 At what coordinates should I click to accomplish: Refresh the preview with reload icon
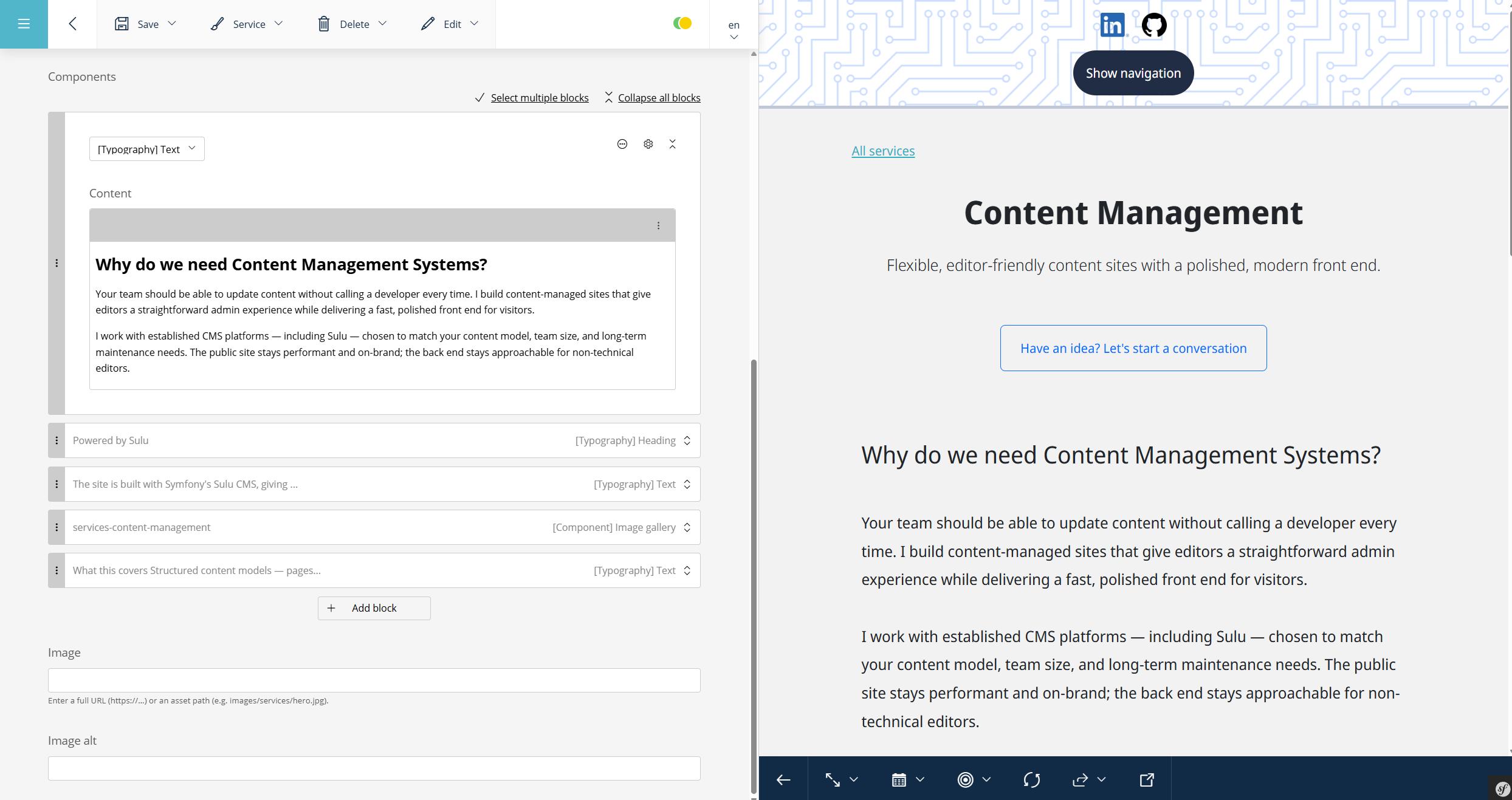pos(1031,779)
